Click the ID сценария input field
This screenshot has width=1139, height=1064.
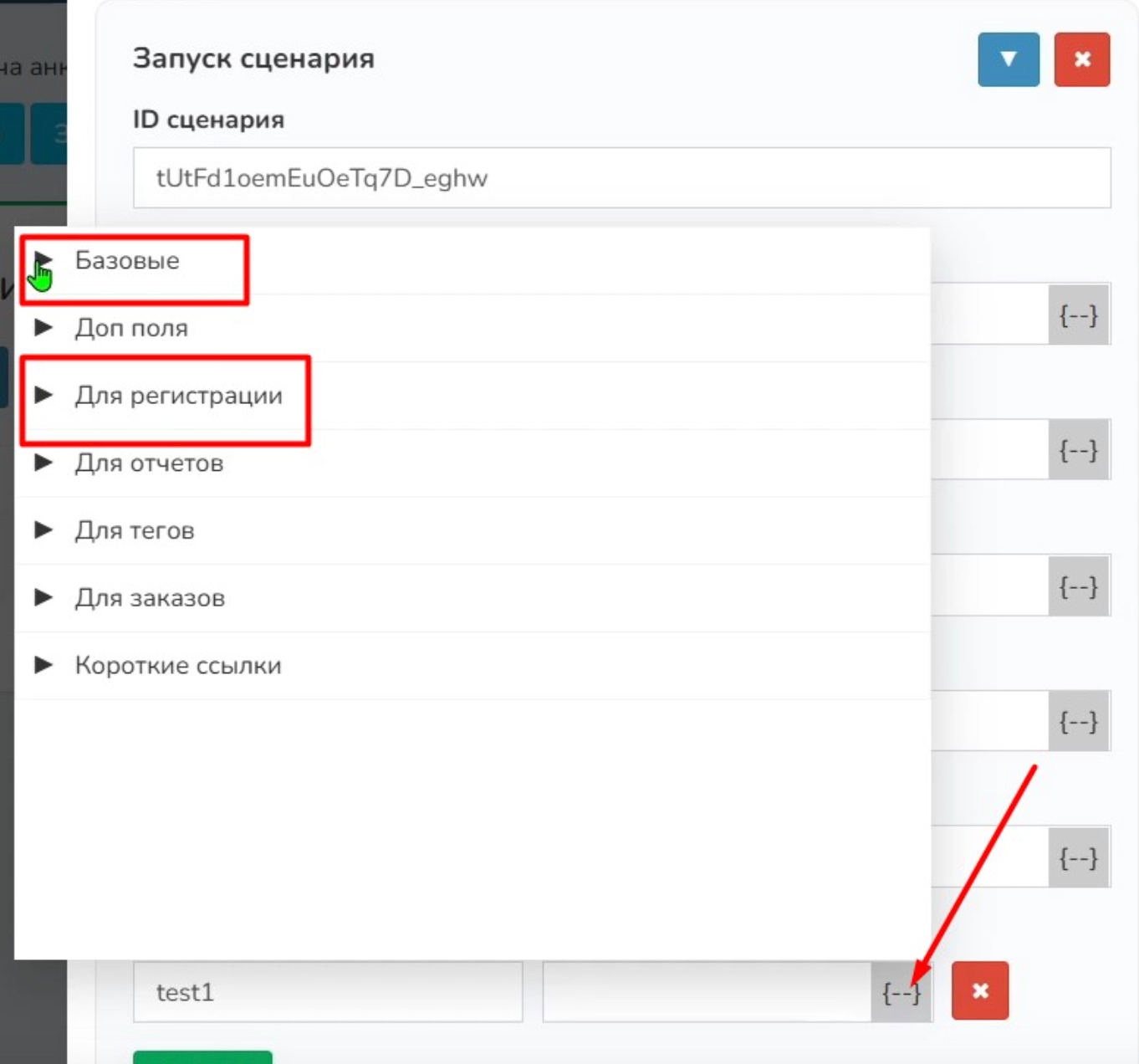[621, 178]
